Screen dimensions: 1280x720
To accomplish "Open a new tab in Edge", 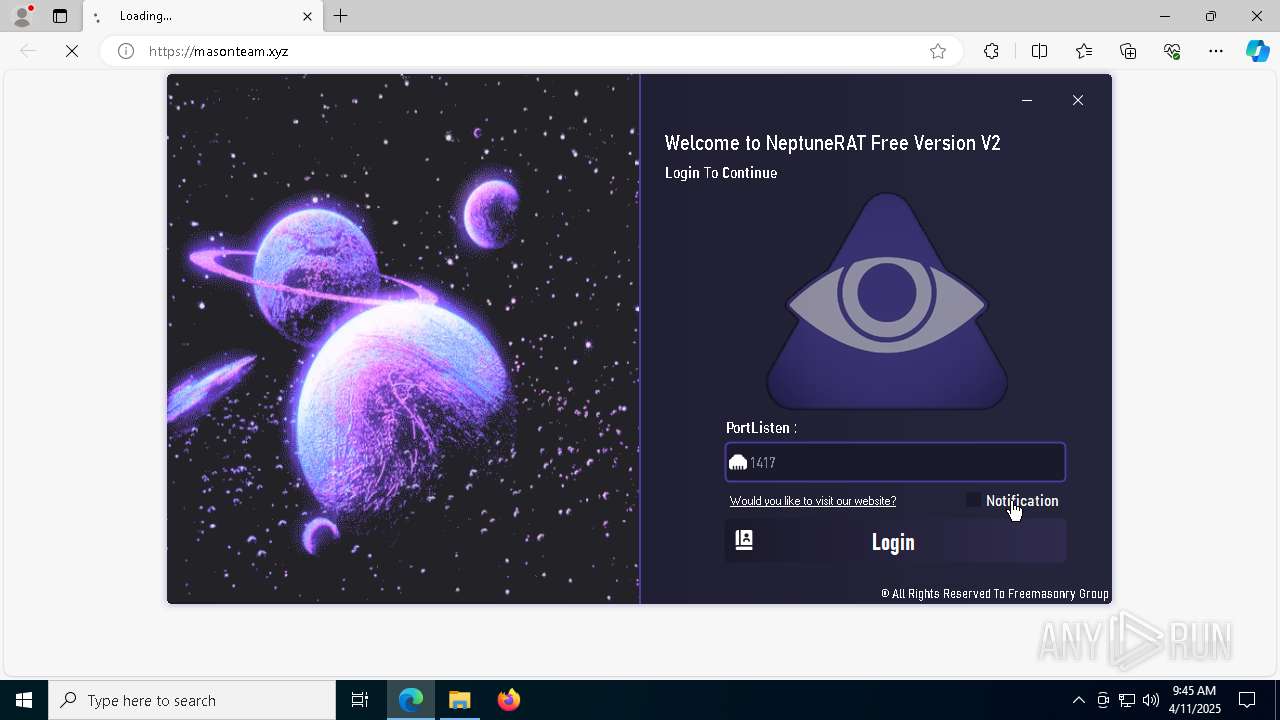I will pos(341,16).
